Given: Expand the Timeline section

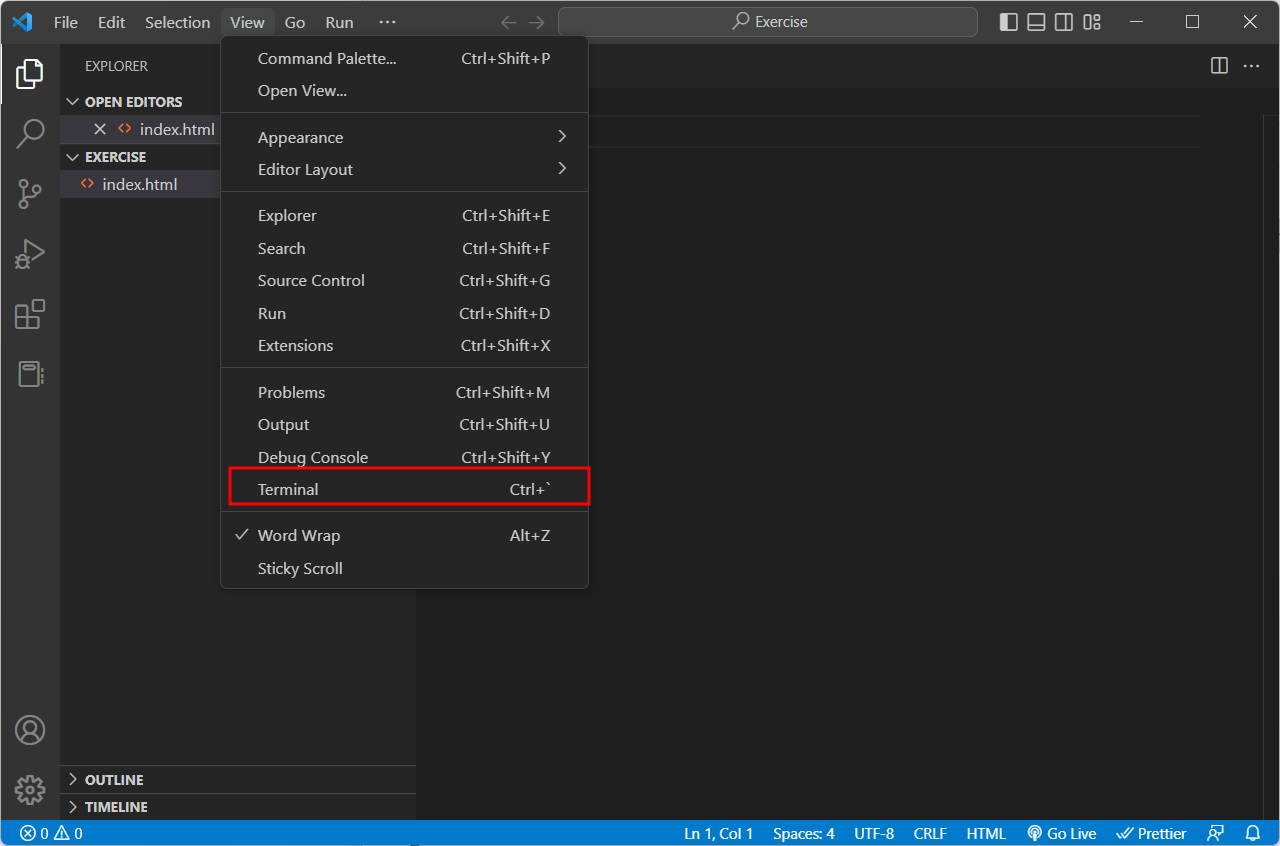Looking at the screenshot, I should pyautogui.click(x=238, y=807).
